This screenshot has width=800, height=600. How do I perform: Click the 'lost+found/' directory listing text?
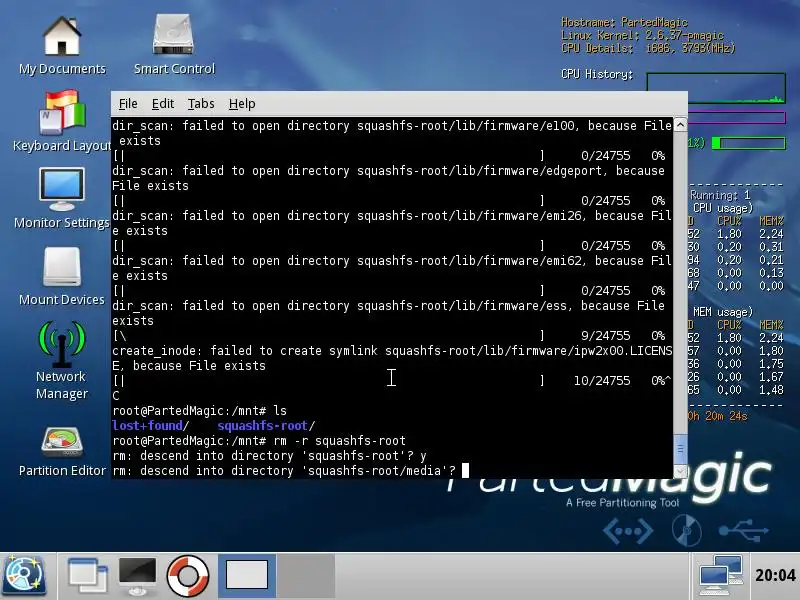tap(151, 426)
